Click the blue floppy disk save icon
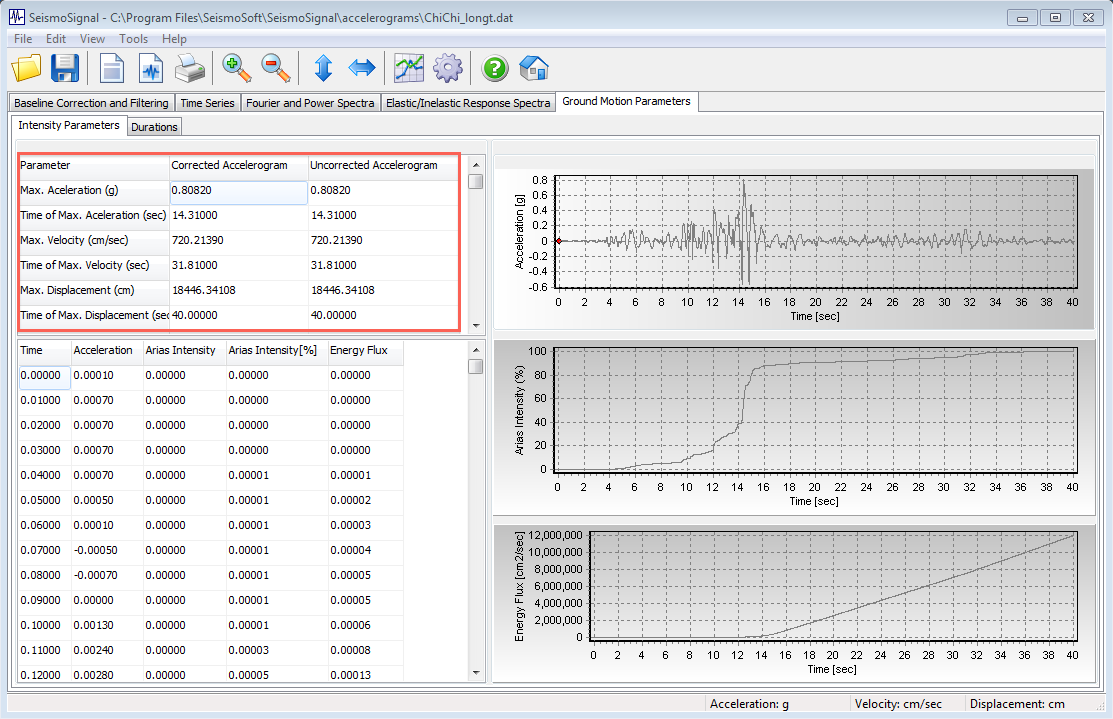Viewport: 1113px width, 719px height. pos(65,69)
